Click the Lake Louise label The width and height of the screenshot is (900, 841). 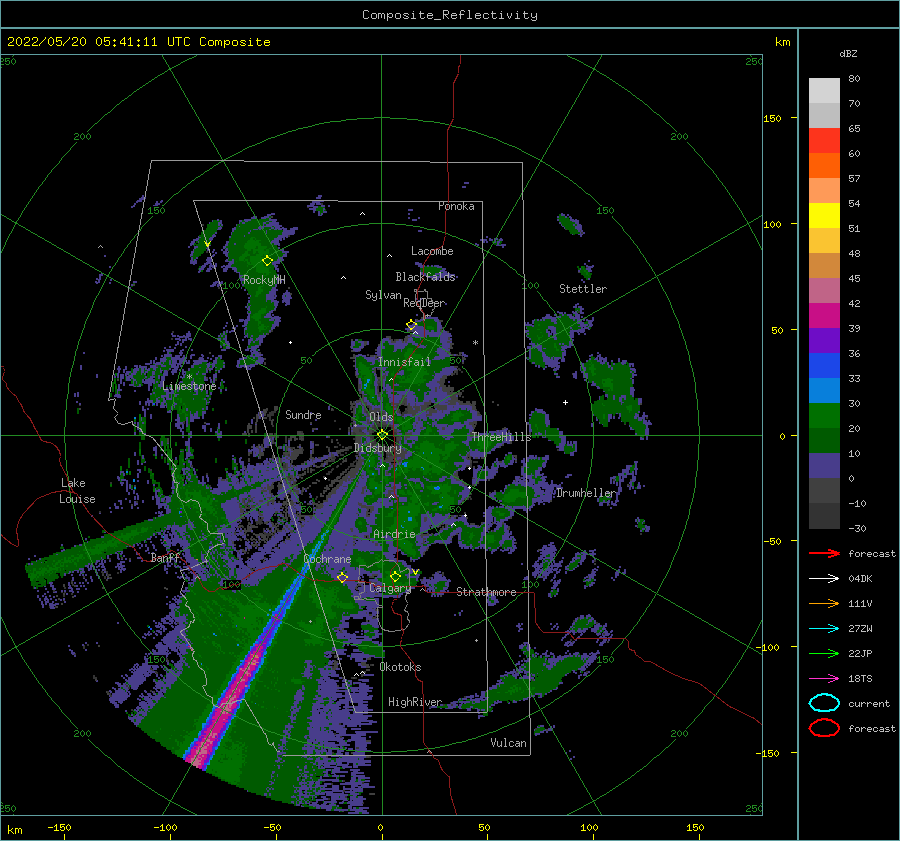[x=77, y=491]
